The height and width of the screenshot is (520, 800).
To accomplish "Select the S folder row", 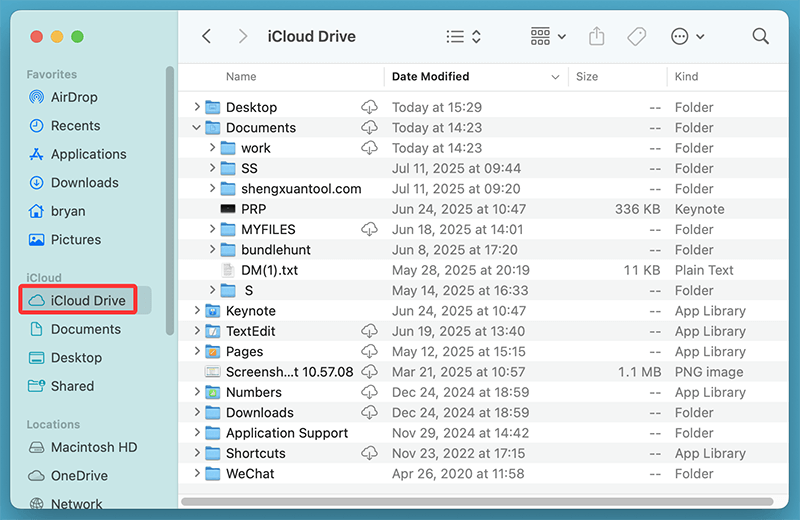I will (483, 291).
